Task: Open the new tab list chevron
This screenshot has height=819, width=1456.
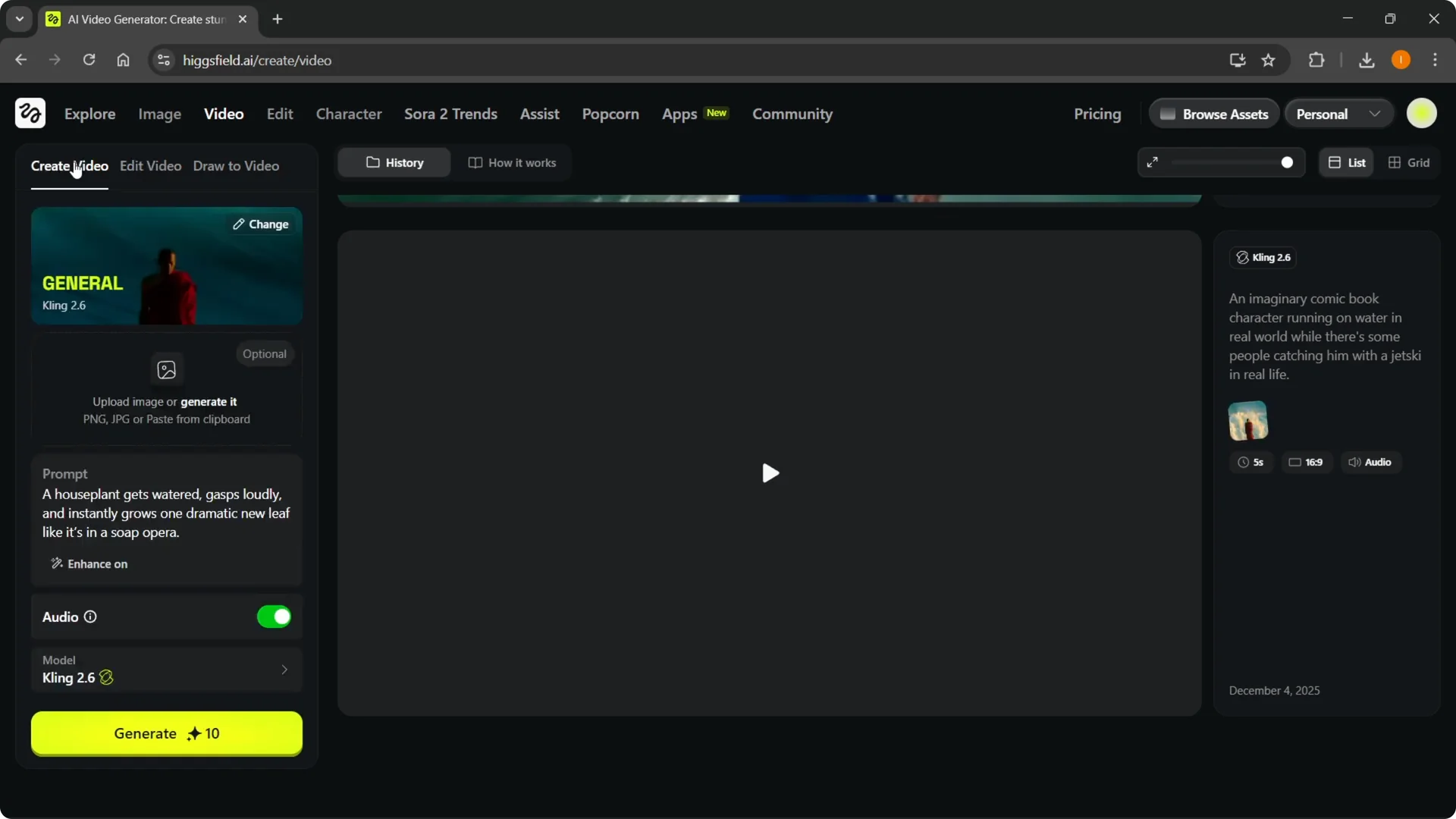Action: 19,19
